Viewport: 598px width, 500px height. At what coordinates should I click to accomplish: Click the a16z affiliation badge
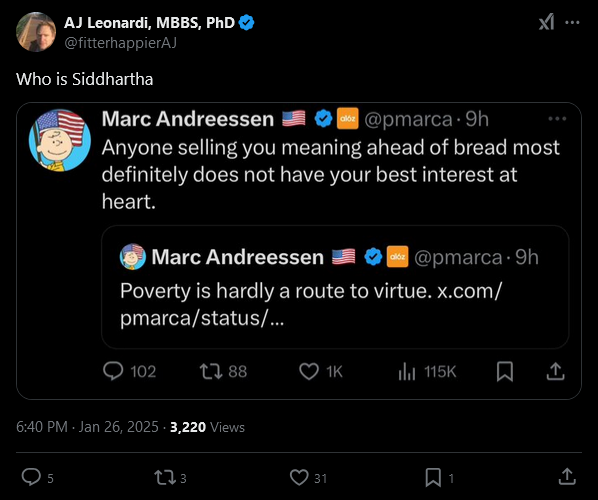coord(347,119)
